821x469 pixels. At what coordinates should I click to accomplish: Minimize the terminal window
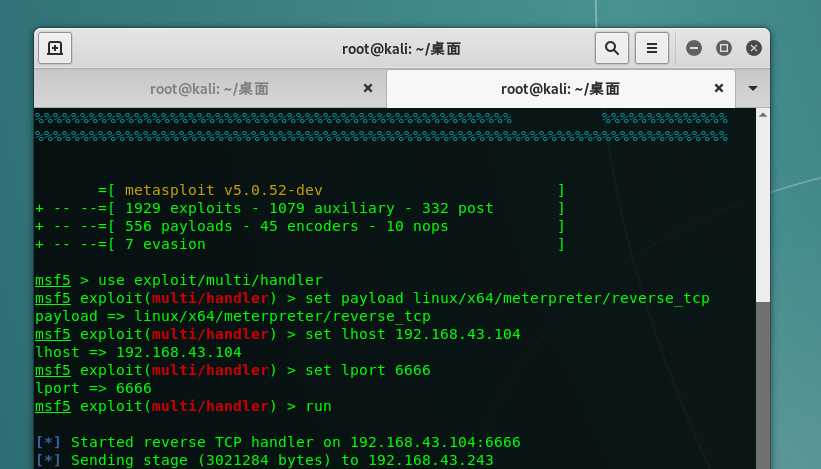click(694, 48)
